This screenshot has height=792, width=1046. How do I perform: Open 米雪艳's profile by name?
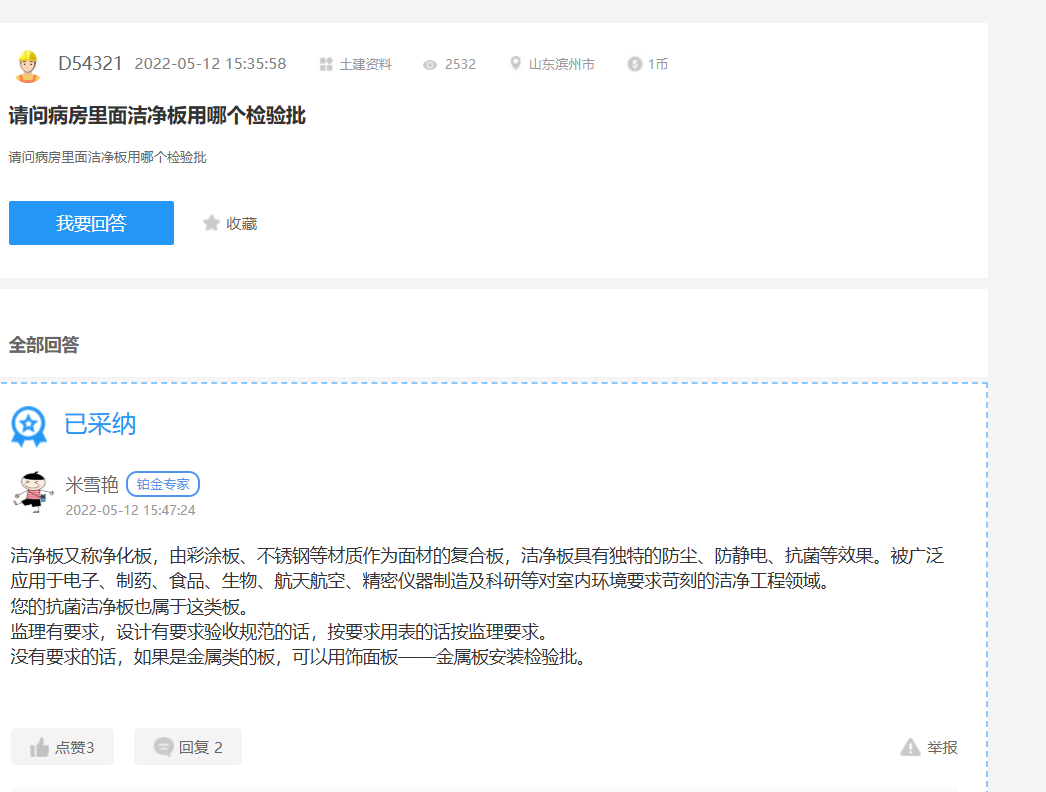(x=92, y=485)
